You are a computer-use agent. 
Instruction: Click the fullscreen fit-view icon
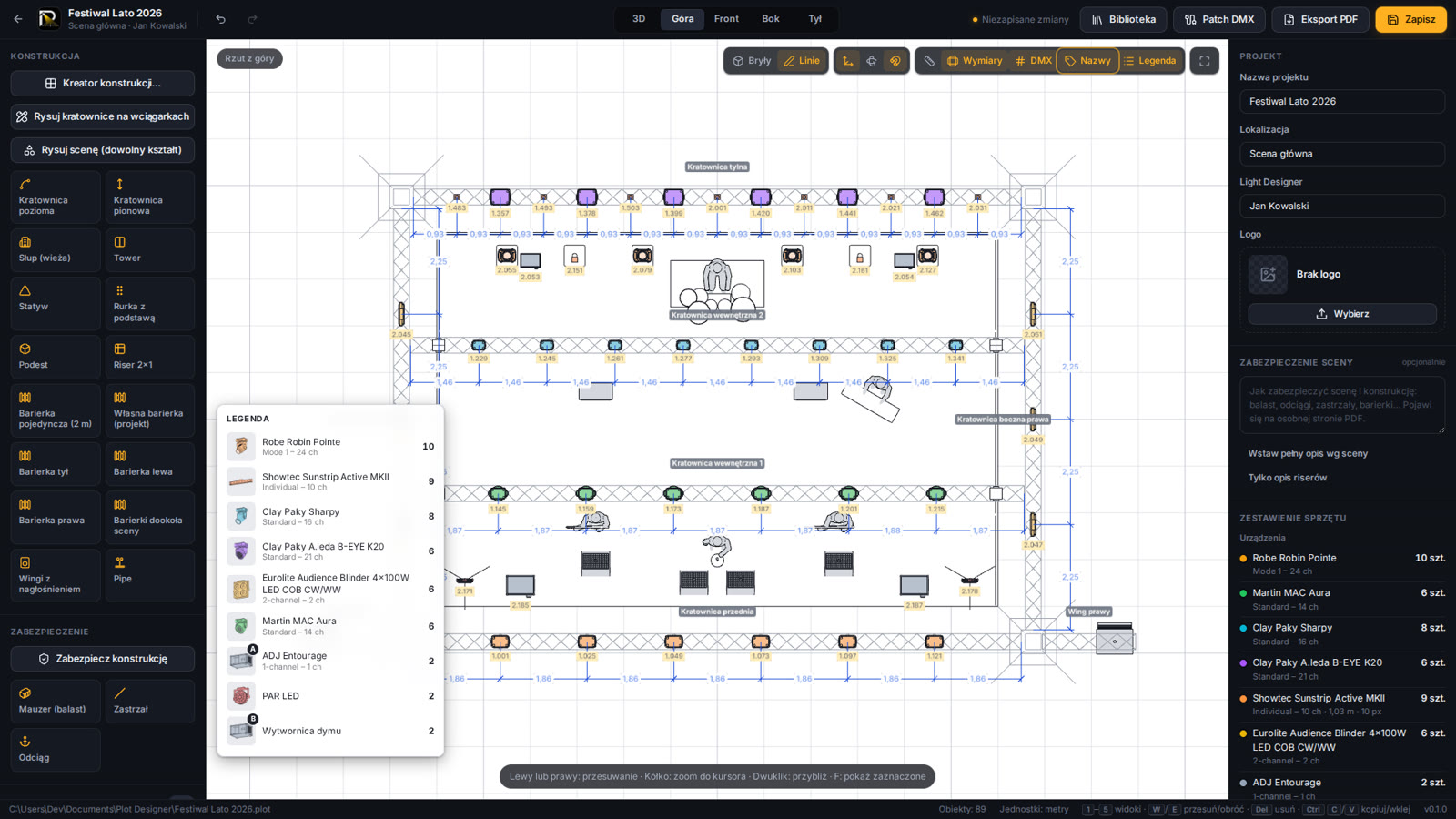(1205, 61)
